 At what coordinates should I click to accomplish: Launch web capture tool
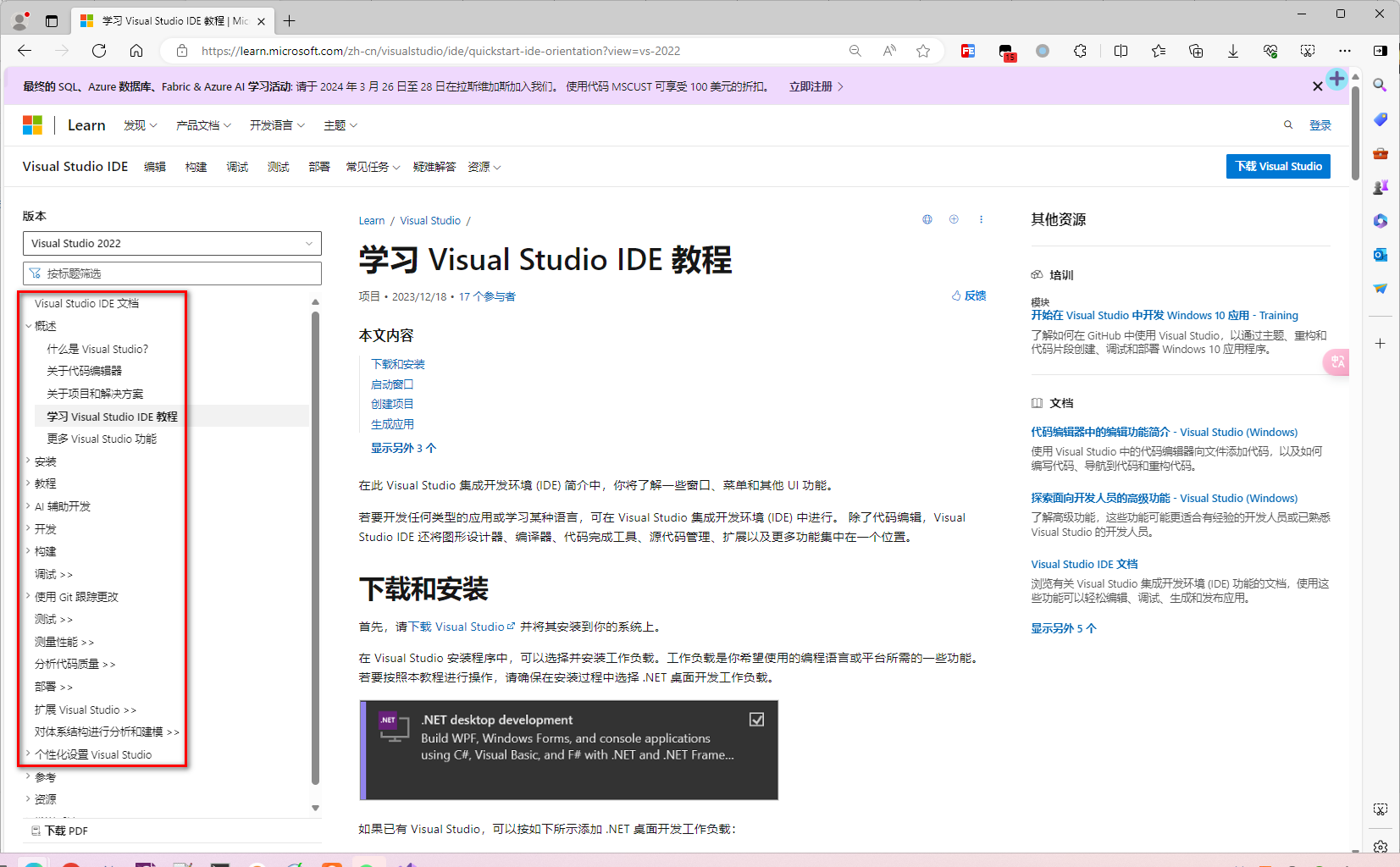1308,51
